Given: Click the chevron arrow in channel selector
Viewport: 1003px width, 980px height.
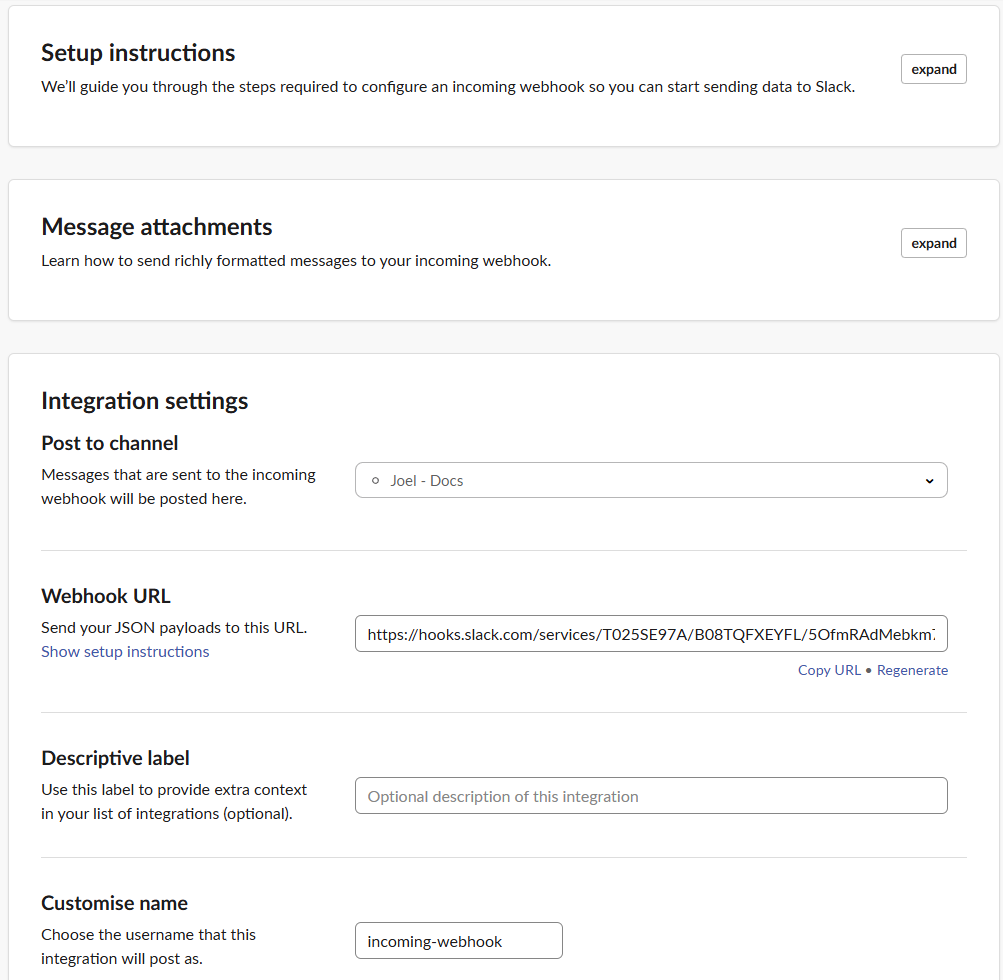Looking at the screenshot, I should 929,481.
